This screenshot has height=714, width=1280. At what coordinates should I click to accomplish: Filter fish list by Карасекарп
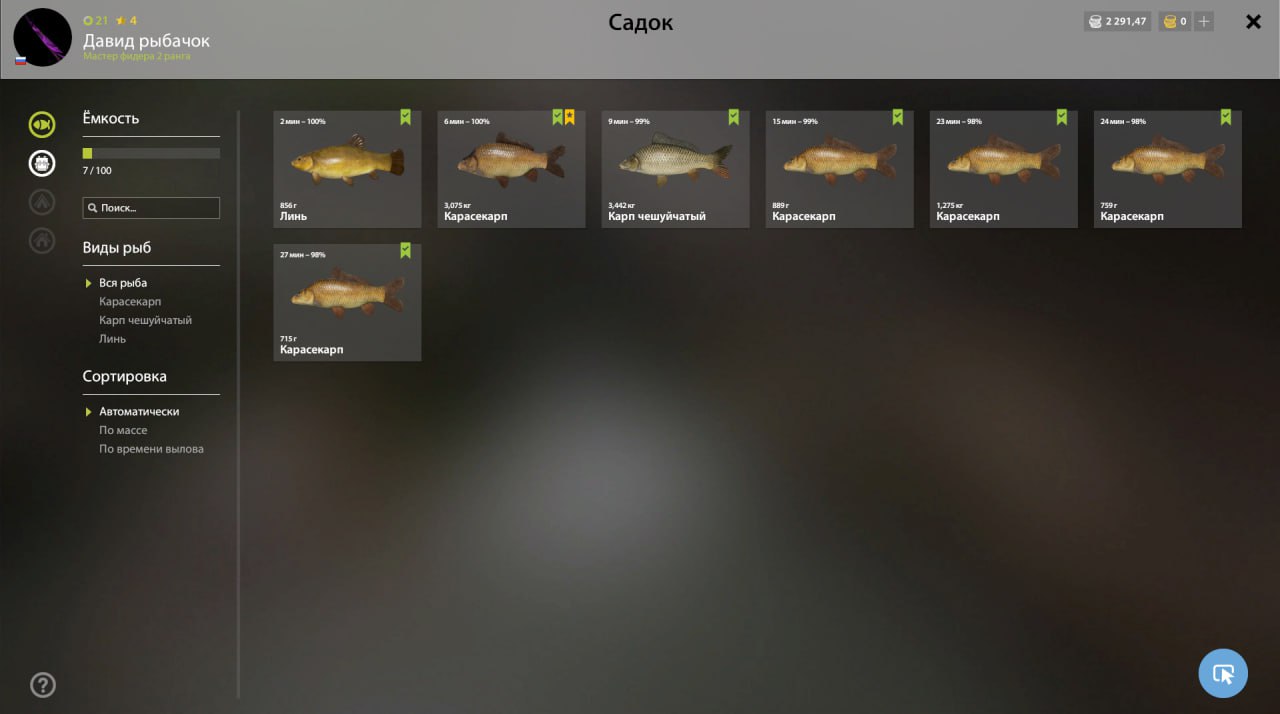pos(130,301)
